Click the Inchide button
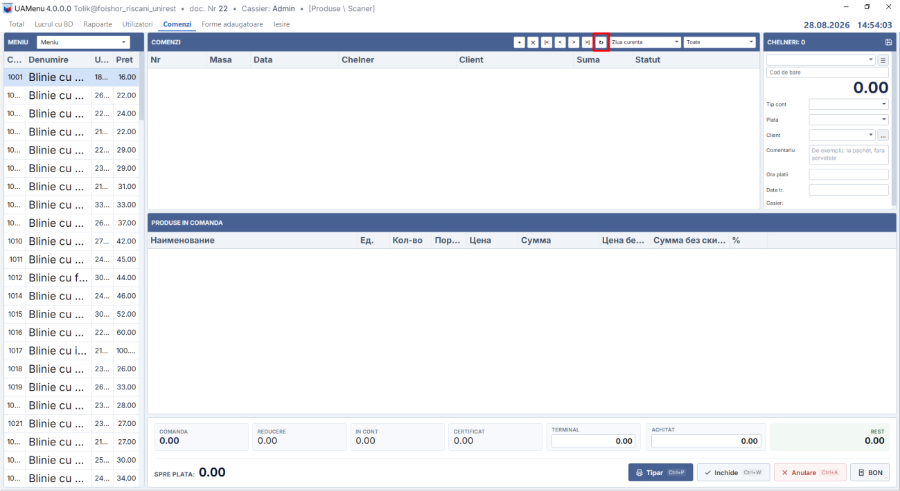This screenshot has height=491, width=900. (733, 472)
